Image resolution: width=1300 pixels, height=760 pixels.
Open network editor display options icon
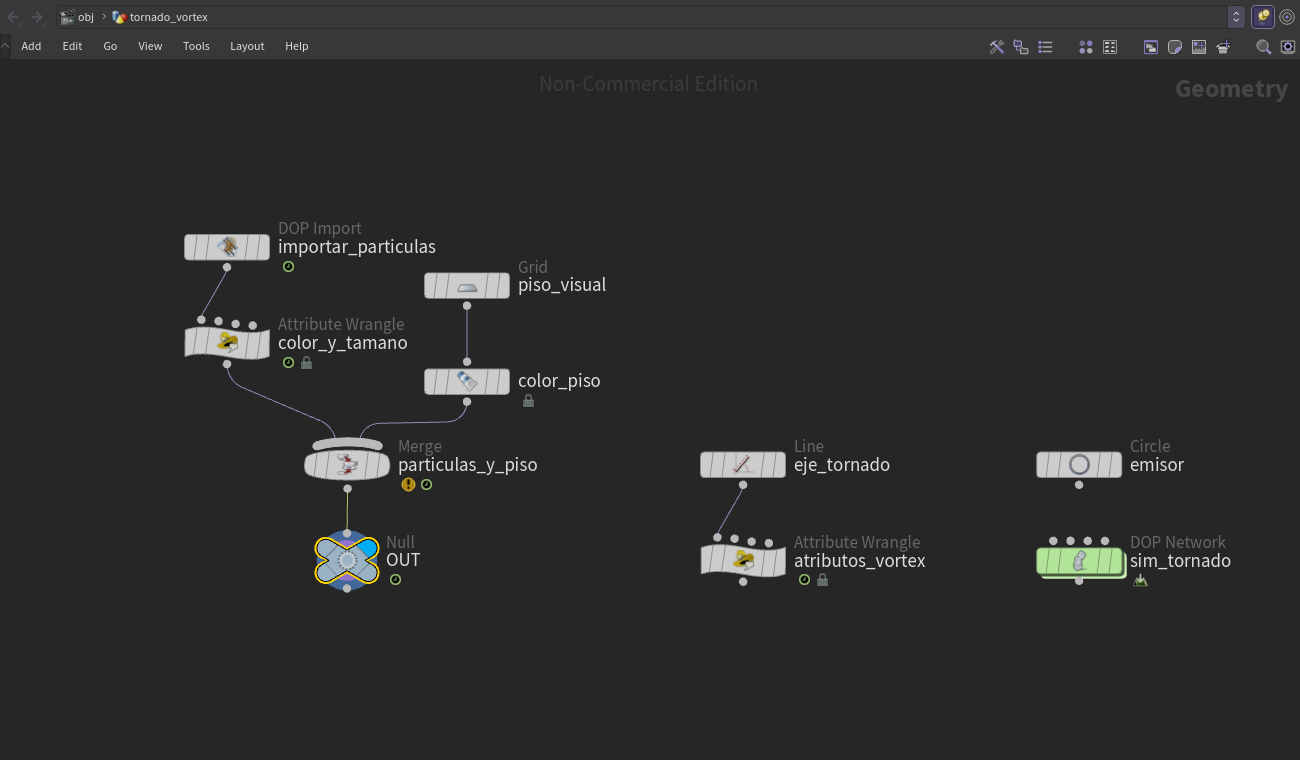tap(1286, 47)
